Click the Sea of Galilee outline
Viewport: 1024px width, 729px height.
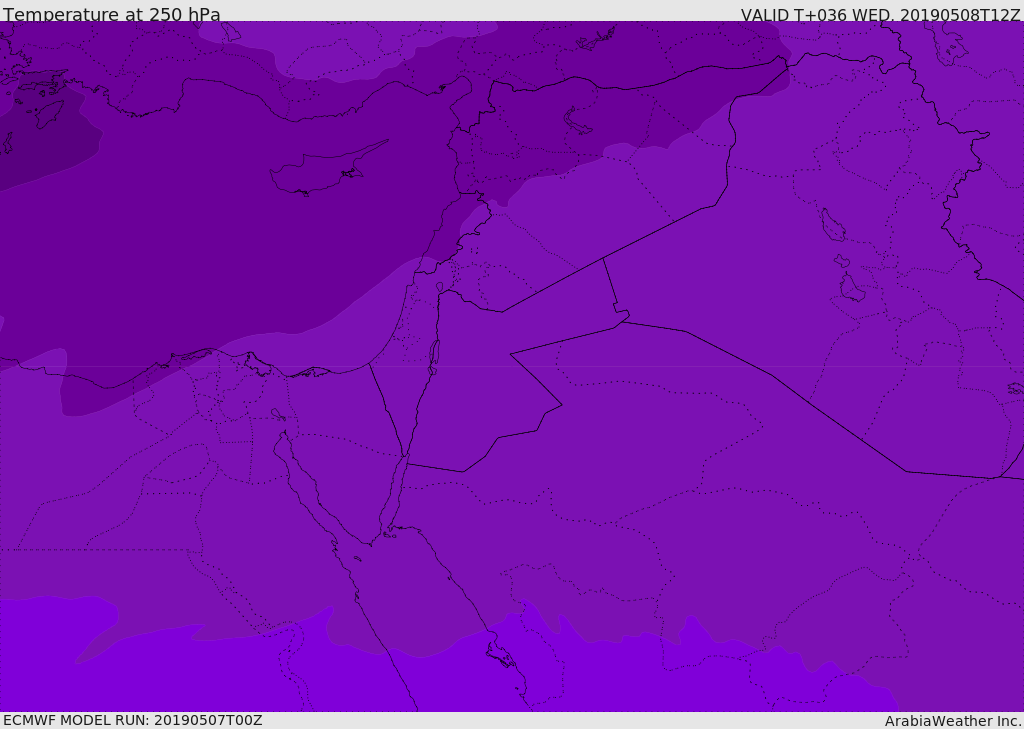439,288
